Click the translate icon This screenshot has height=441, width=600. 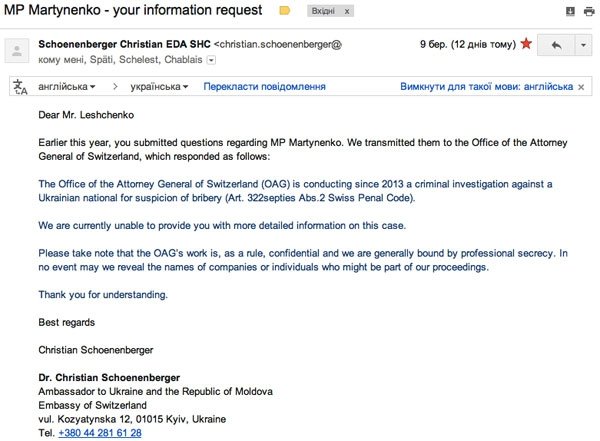point(20,87)
